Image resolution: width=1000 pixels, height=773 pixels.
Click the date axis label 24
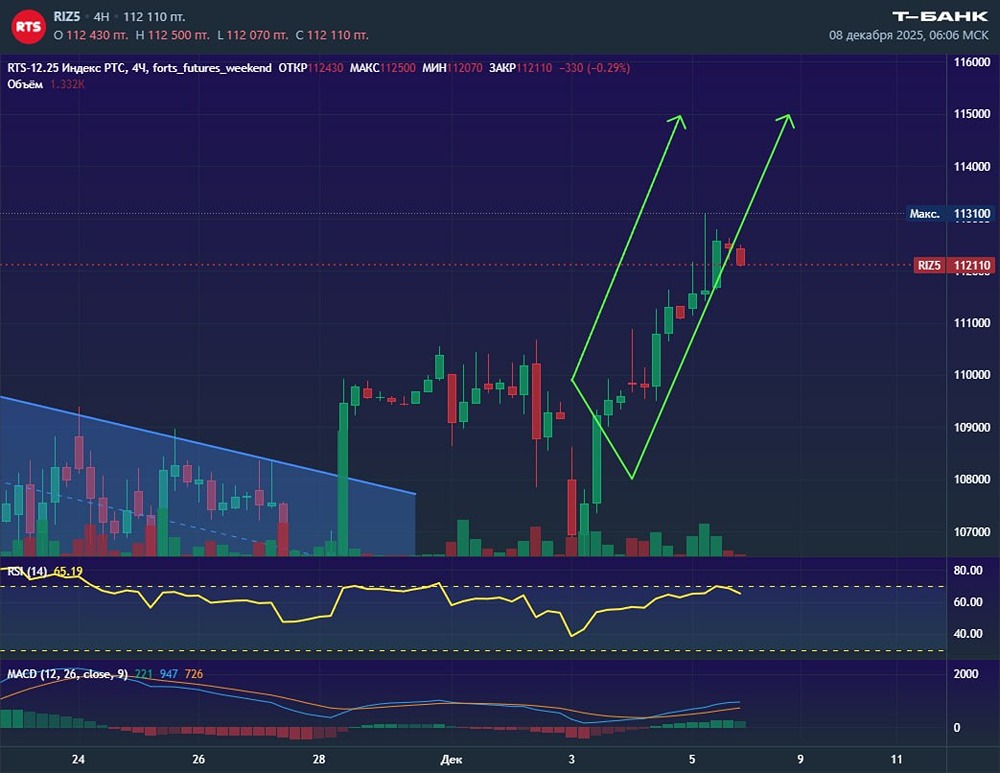pyautogui.click(x=78, y=759)
